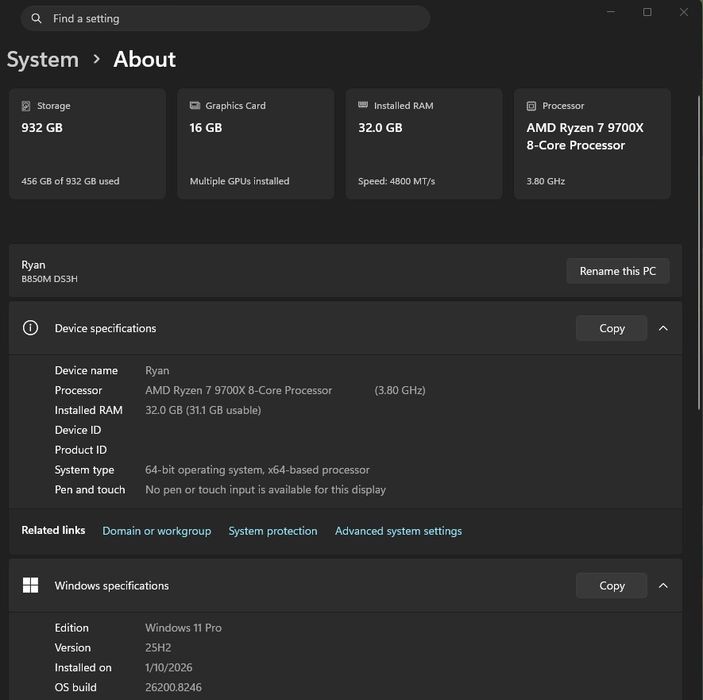703x700 pixels.
Task: Click the vertical scrollbar thumb
Action: [699, 252]
